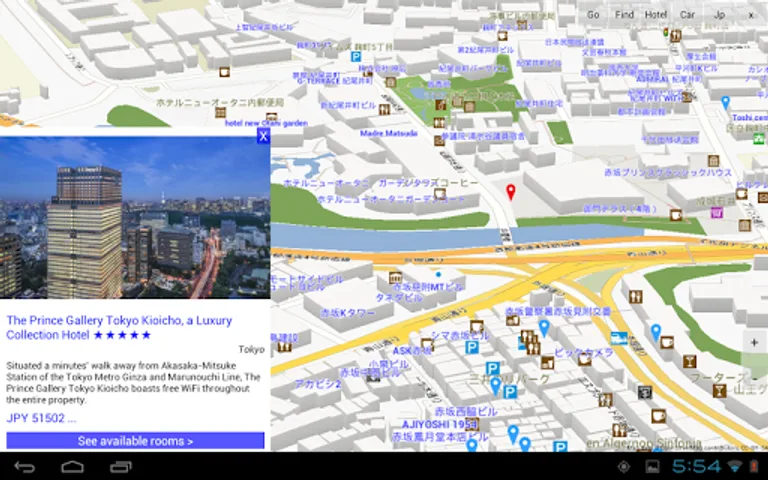768x480 pixels.
Task: Tap the building icon above 赤坂プリンスクラシックハウス
Action: (x=713, y=161)
